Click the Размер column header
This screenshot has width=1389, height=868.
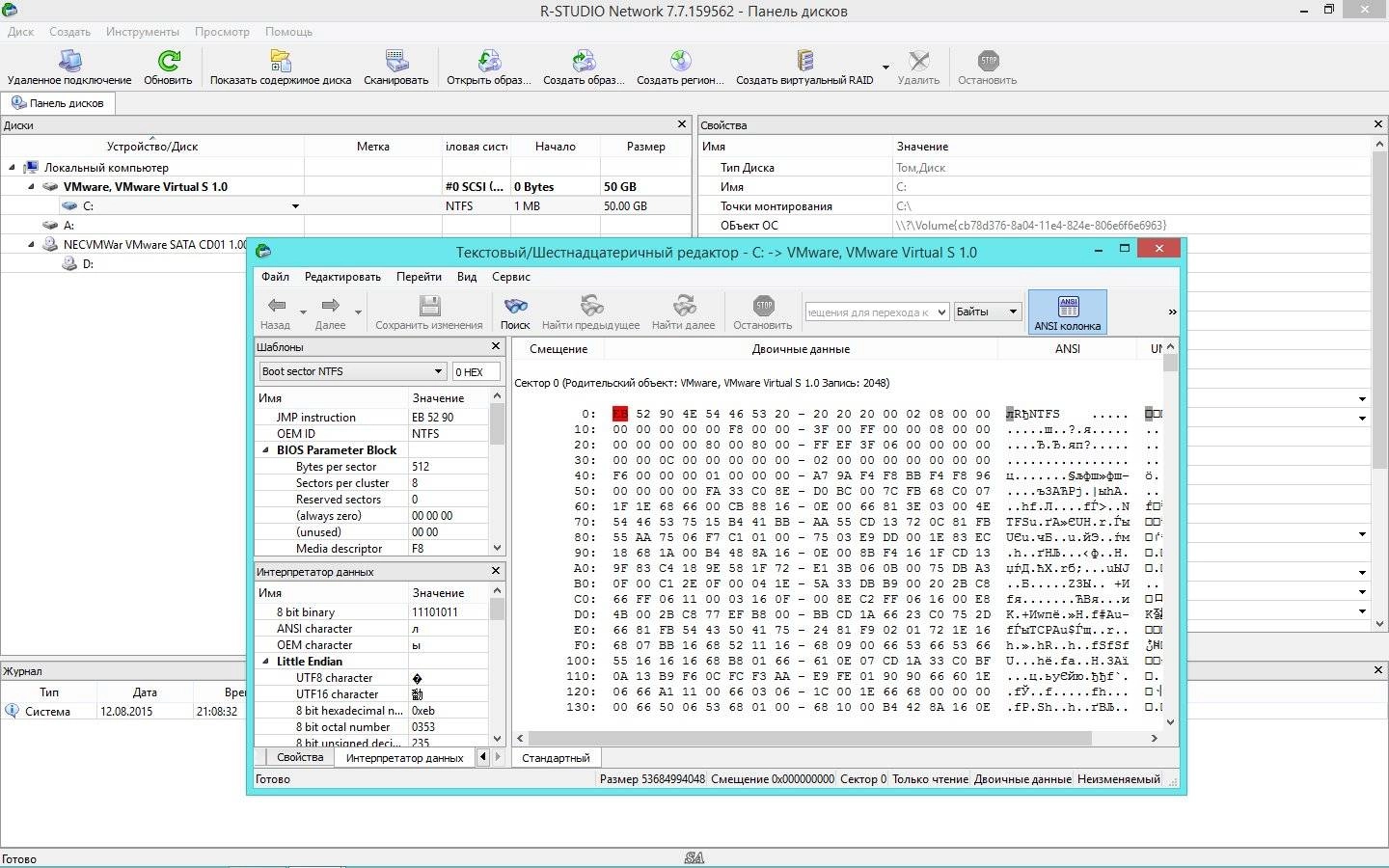coord(645,147)
